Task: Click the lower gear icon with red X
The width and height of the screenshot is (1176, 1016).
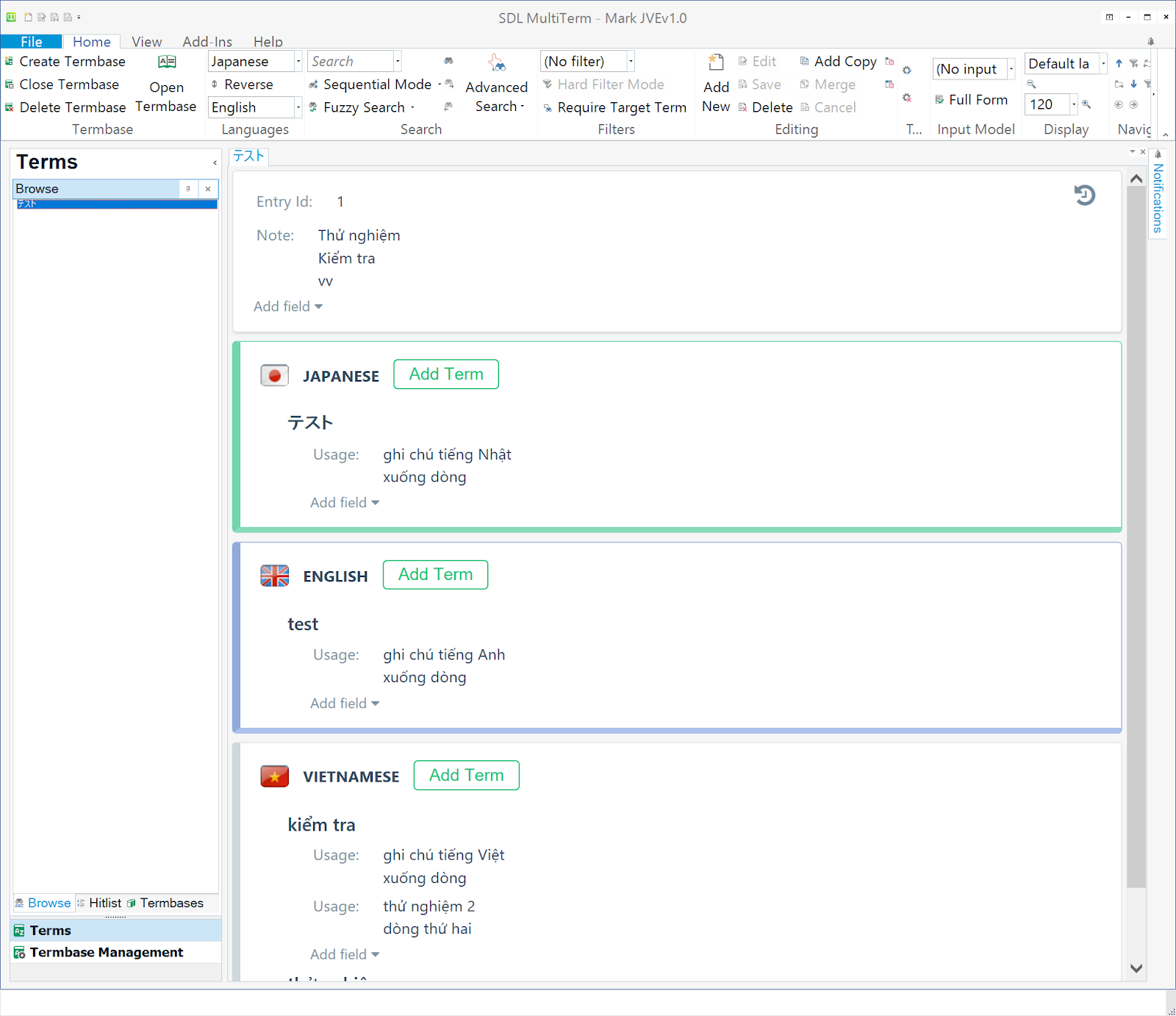Action: (907, 98)
